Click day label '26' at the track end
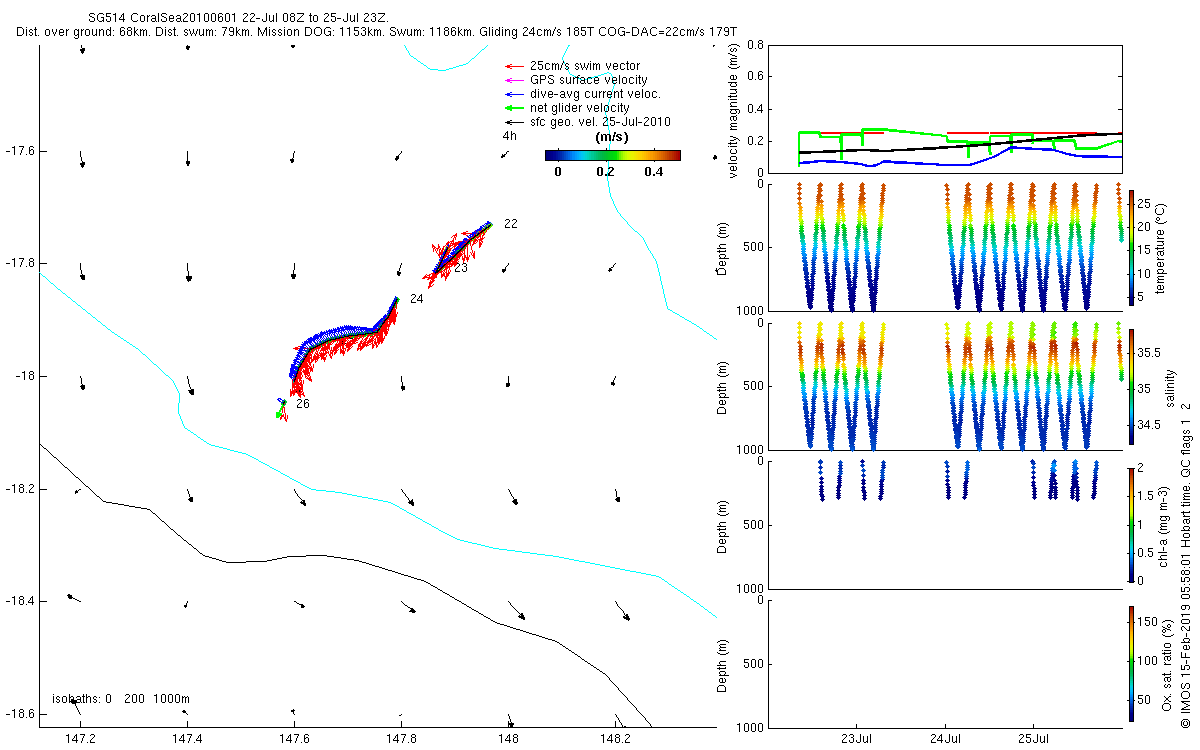 303,404
